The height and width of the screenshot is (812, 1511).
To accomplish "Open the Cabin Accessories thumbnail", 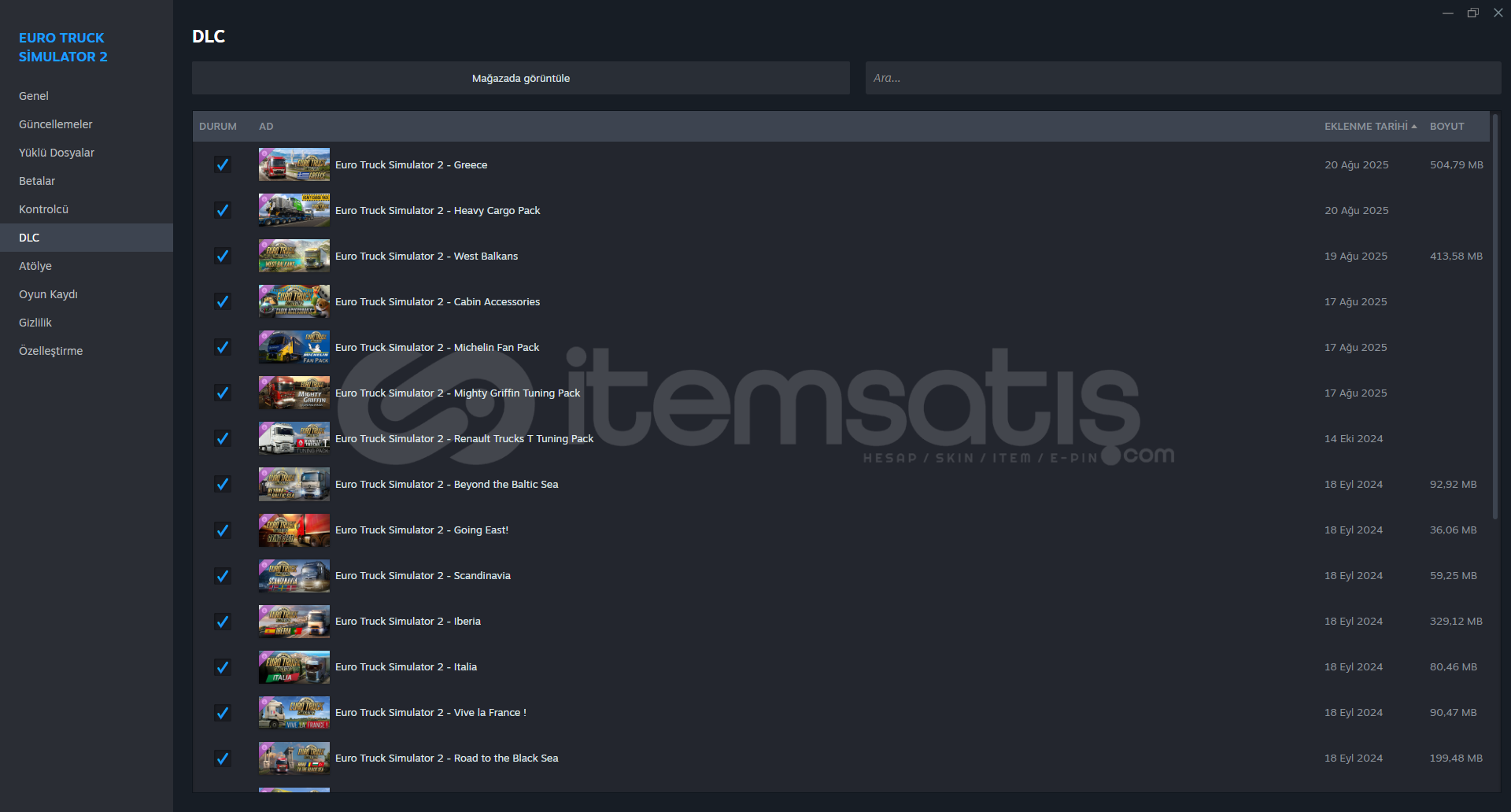I will point(294,301).
